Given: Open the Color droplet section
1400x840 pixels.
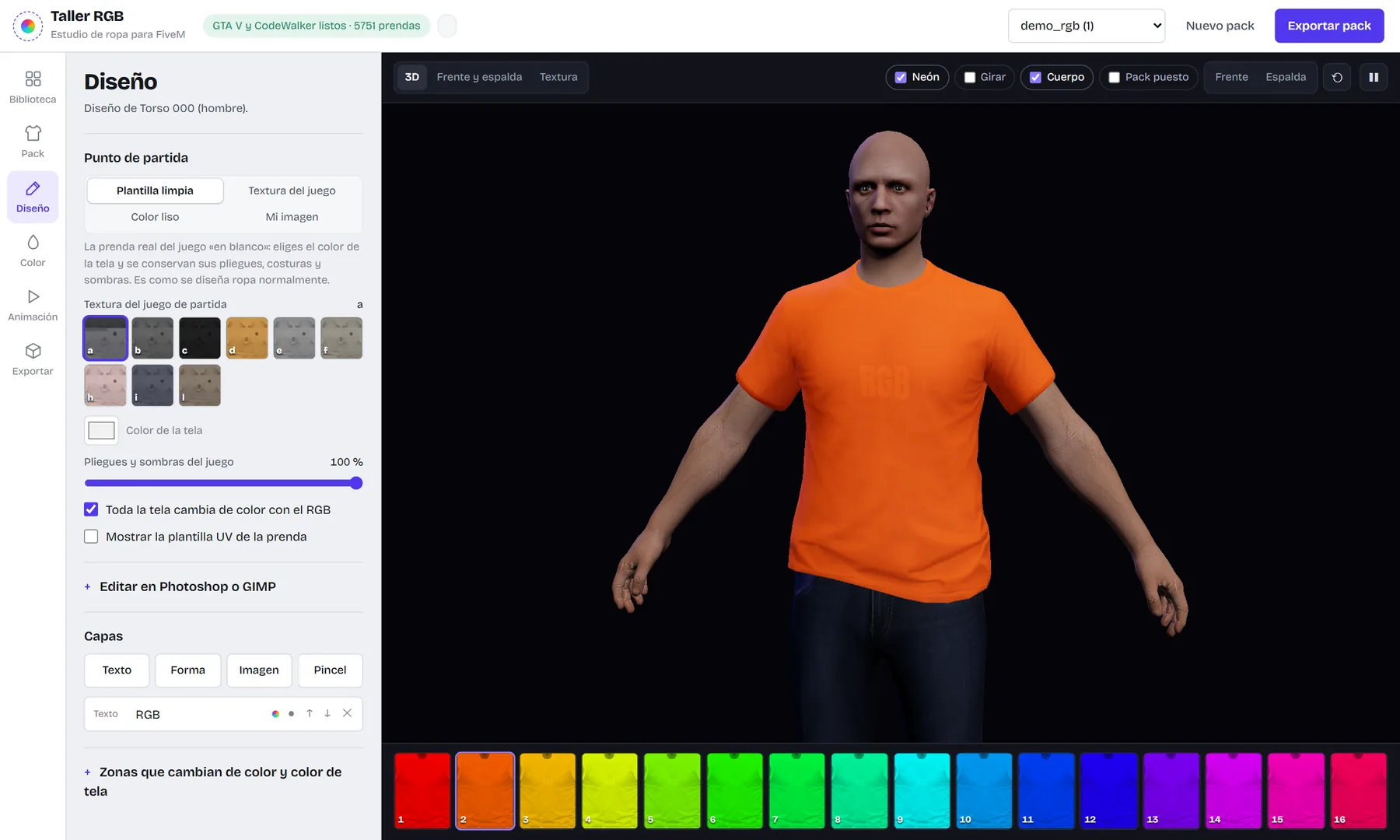Looking at the screenshot, I should point(33,250).
